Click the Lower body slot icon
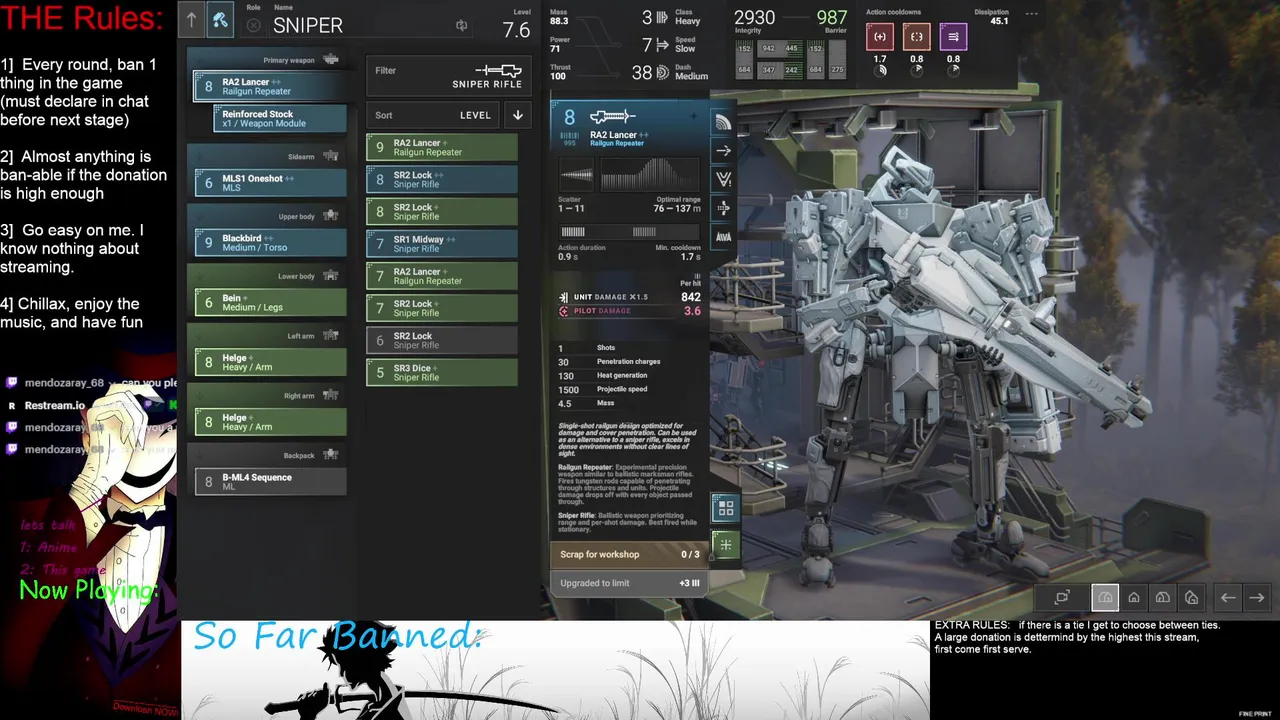 [331, 276]
